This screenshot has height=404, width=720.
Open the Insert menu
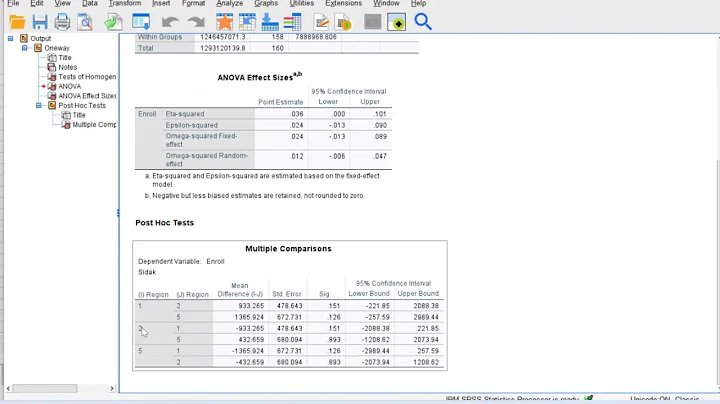[x=161, y=3]
